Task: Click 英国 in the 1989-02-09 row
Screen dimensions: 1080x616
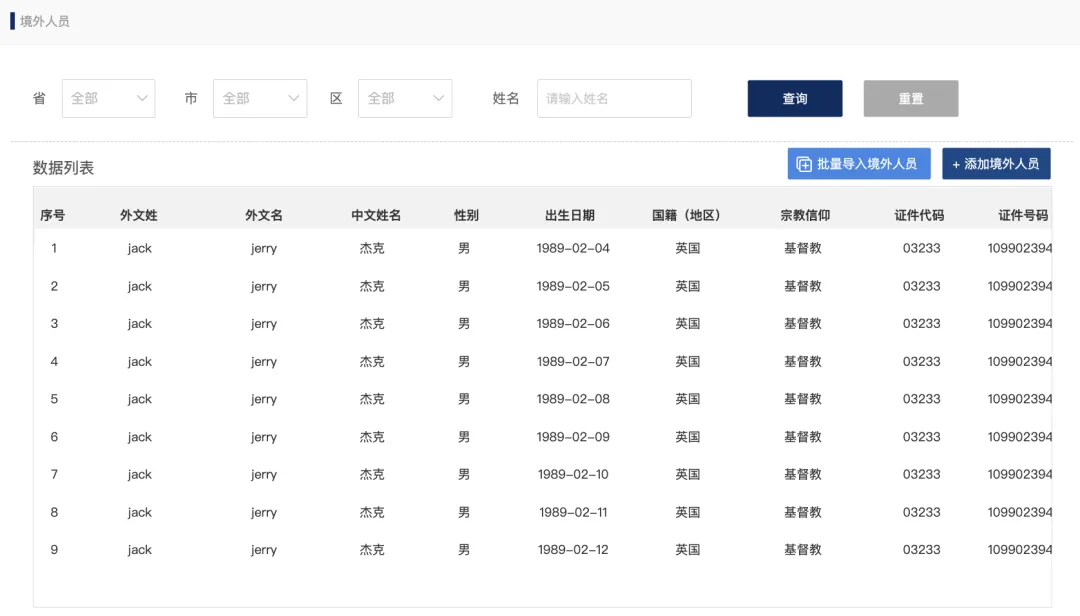Action: pyautogui.click(x=687, y=437)
